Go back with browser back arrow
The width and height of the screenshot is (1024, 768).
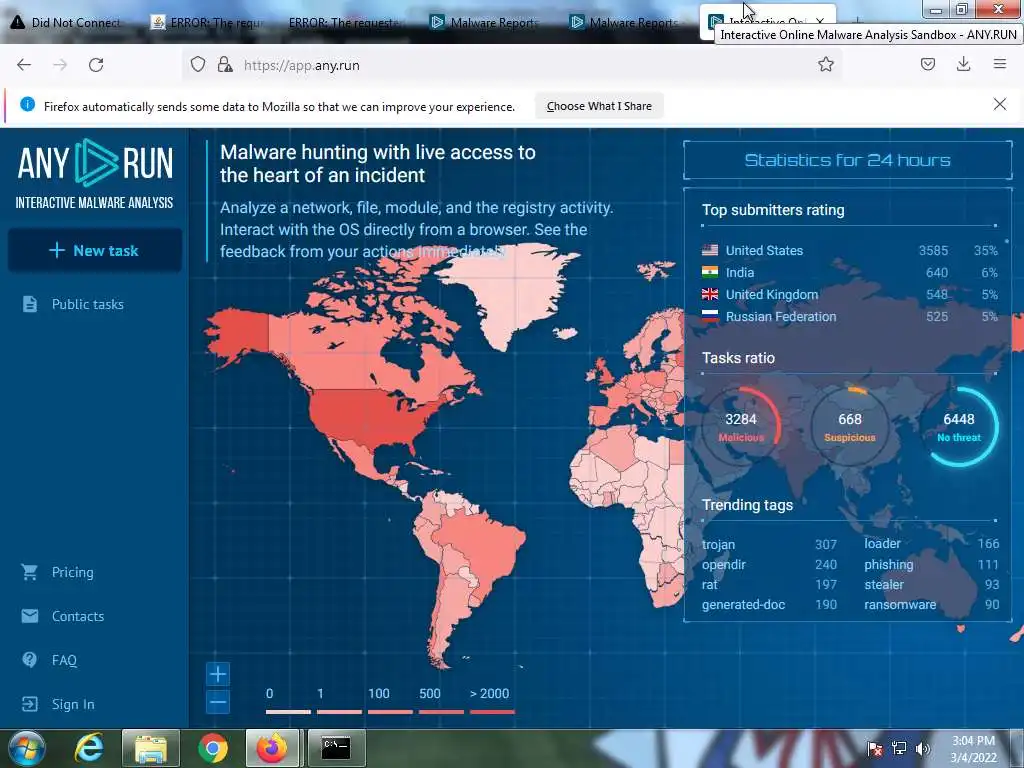(24, 65)
